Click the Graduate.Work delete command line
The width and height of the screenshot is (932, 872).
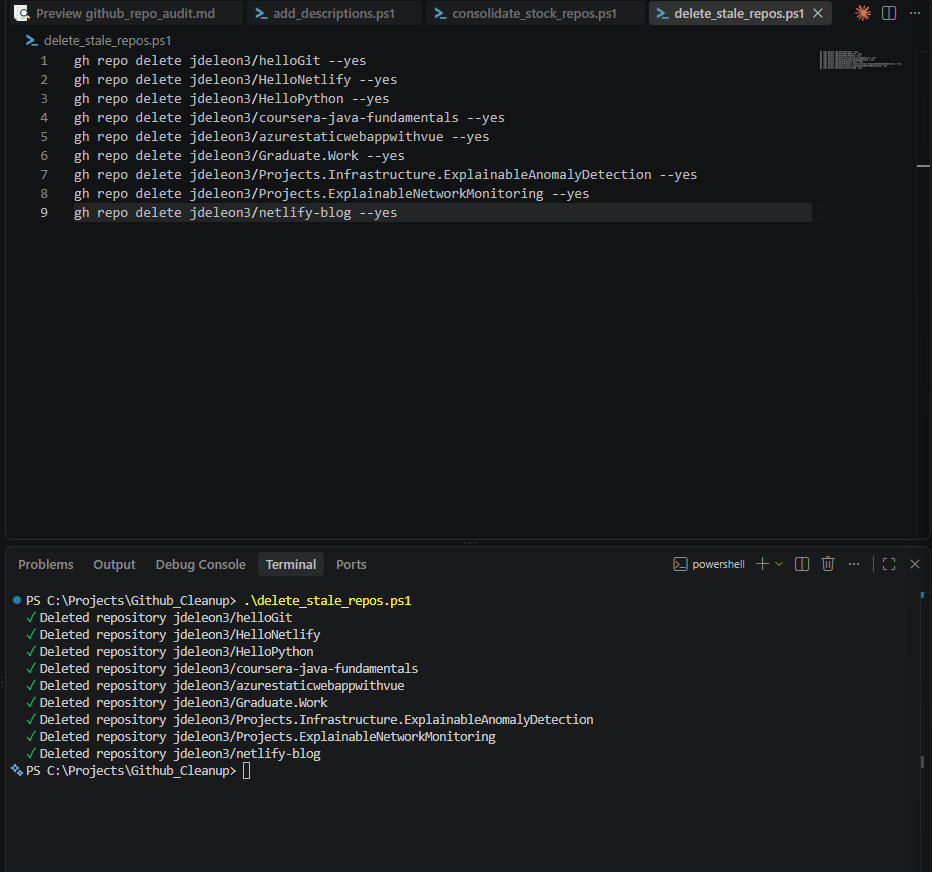tap(239, 156)
